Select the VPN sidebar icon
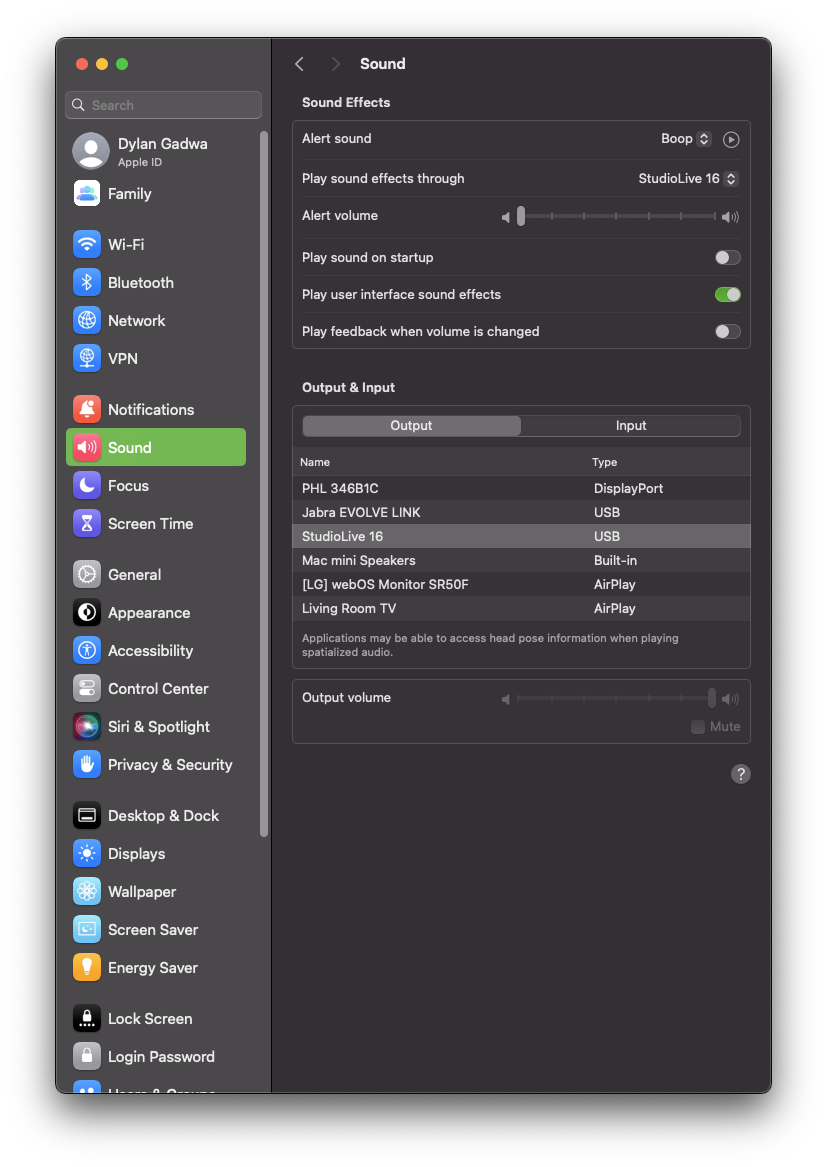Screen dimensions: 827x1167 87,358
